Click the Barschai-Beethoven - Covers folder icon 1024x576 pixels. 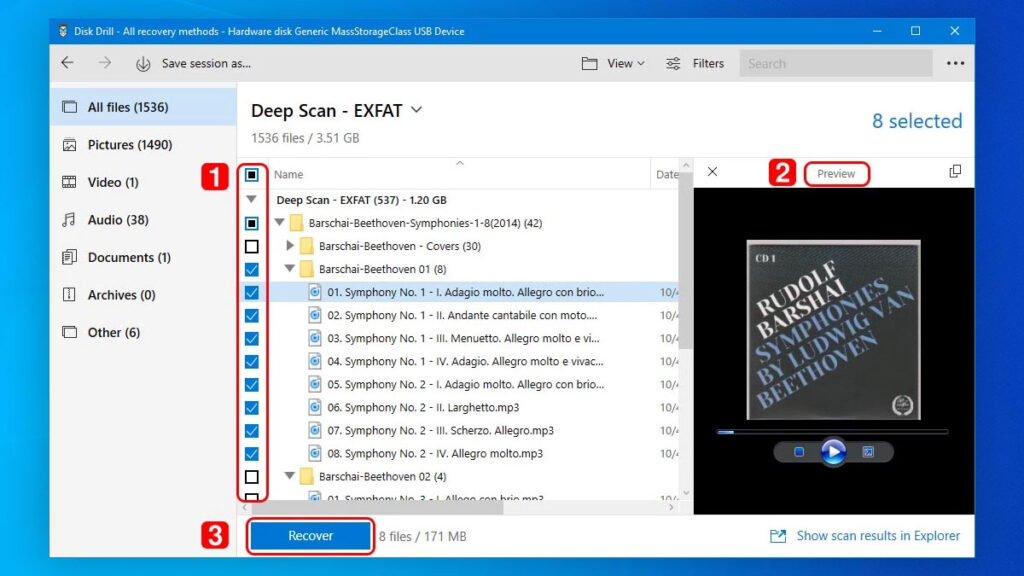tap(306, 246)
